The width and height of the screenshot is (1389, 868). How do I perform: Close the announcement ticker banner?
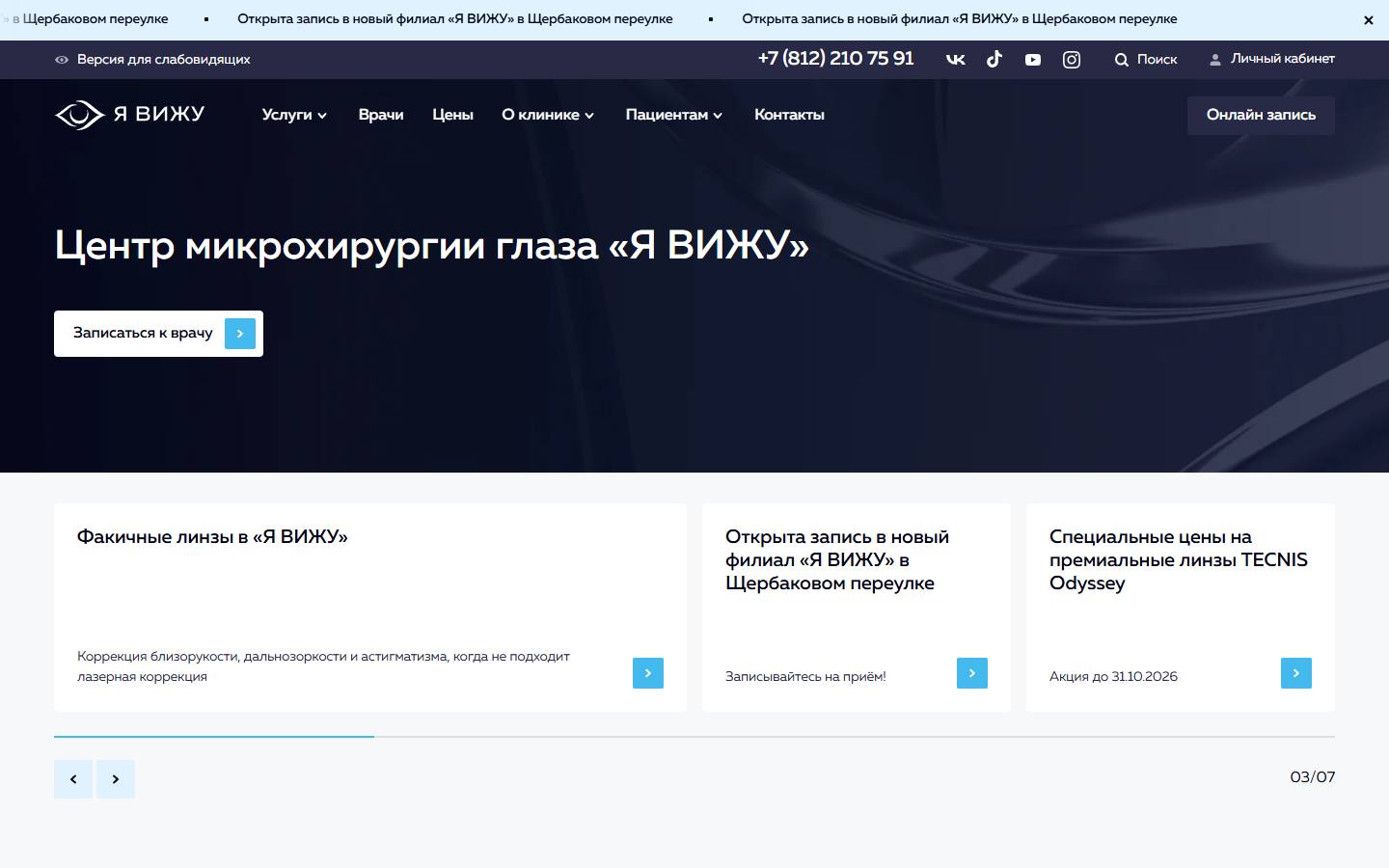[1368, 20]
